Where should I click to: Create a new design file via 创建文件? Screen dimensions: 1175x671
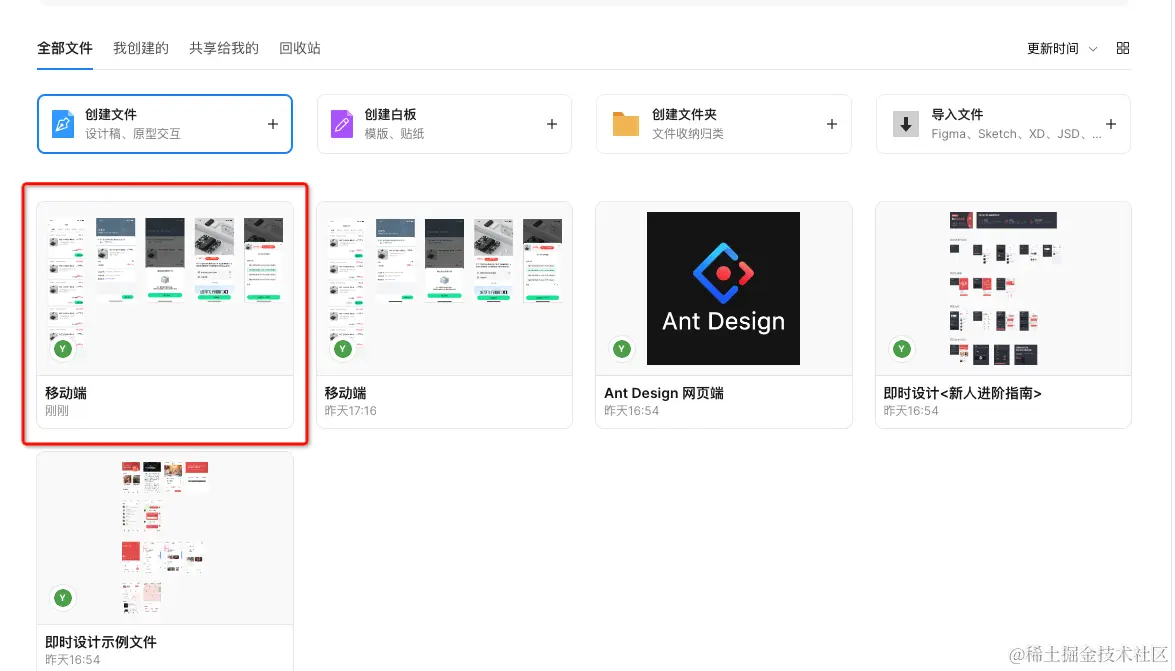pos(165,124)
